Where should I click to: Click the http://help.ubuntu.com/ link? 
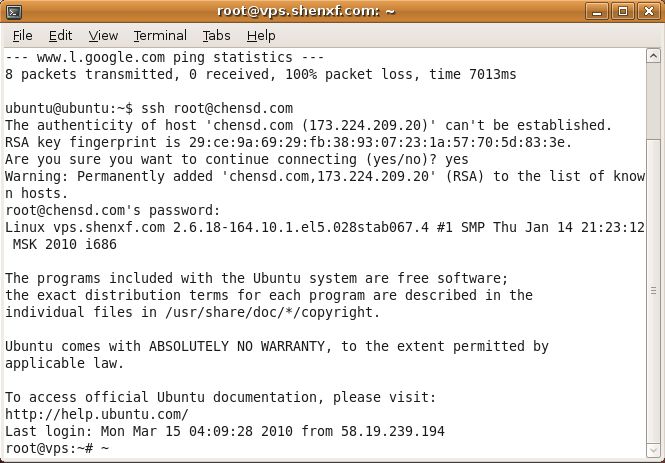[x=97, y=414]
